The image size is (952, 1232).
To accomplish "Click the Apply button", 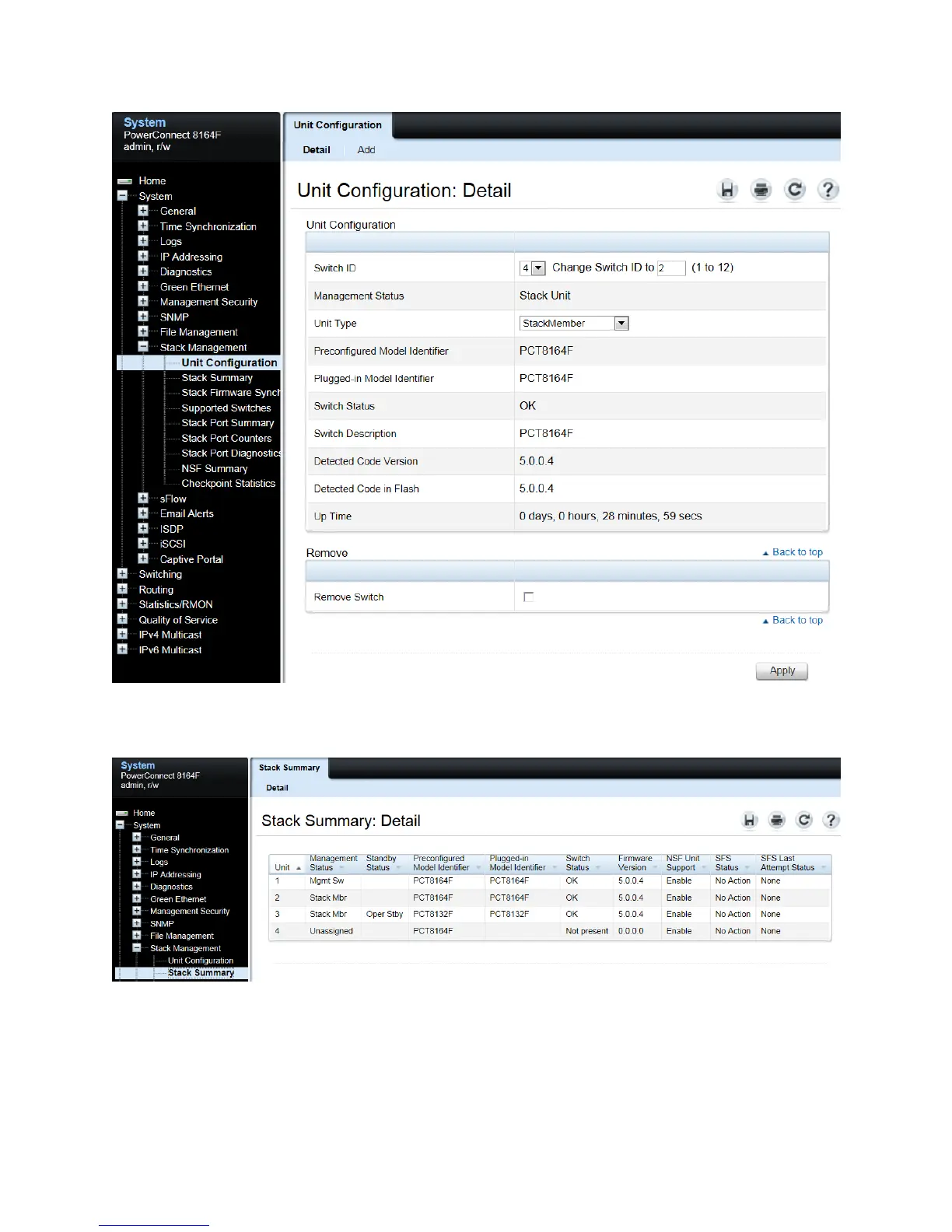I will point(782,670).
